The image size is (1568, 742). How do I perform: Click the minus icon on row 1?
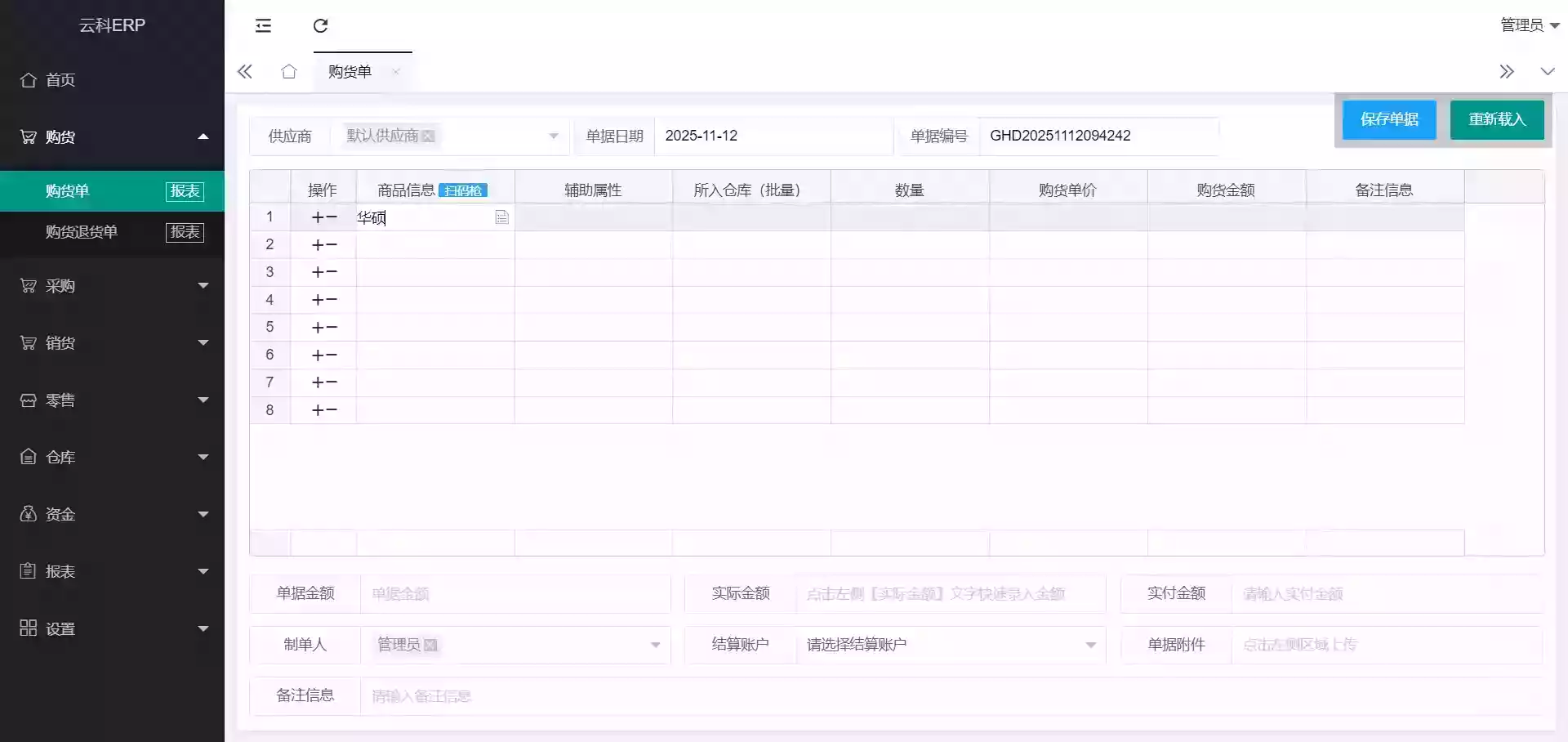[x=332, y=217]
